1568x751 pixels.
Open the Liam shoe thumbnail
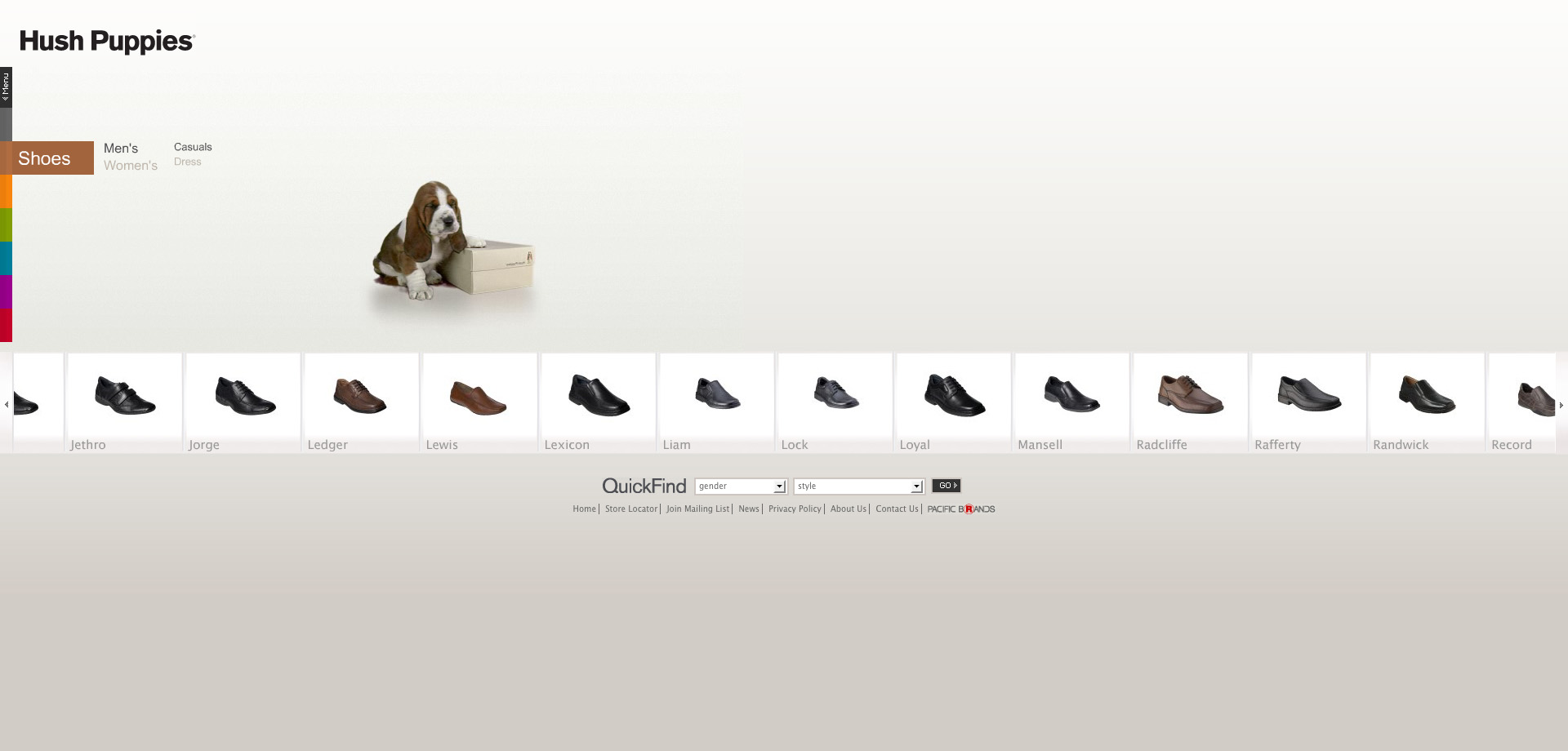pyautogui.click(x=717, y=402)
